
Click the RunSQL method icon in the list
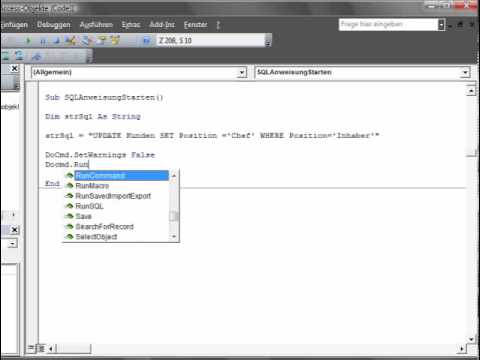[x=69, y=206]
